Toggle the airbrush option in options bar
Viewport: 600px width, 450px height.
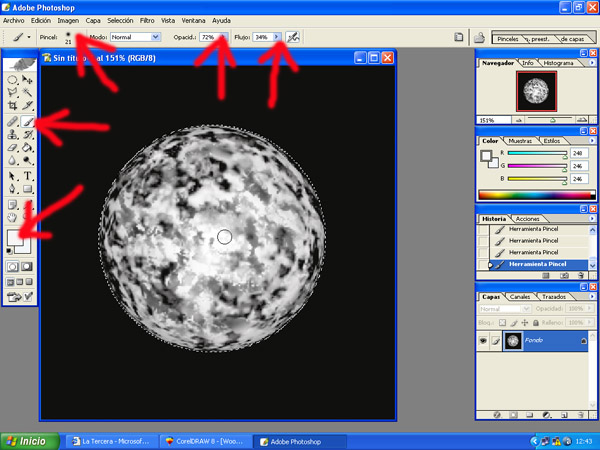(293, 37)
